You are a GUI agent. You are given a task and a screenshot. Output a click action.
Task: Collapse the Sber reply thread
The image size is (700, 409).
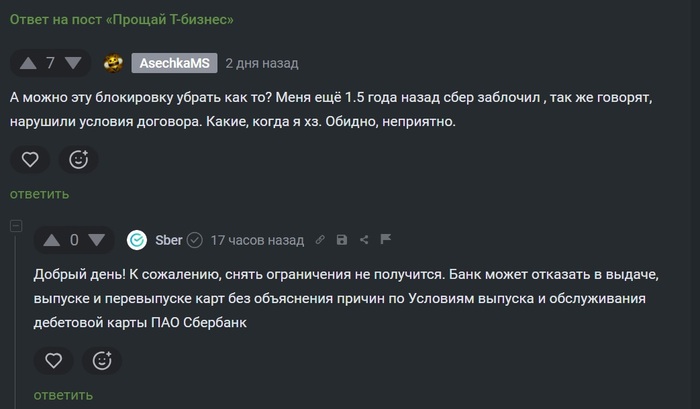point(15,228)
